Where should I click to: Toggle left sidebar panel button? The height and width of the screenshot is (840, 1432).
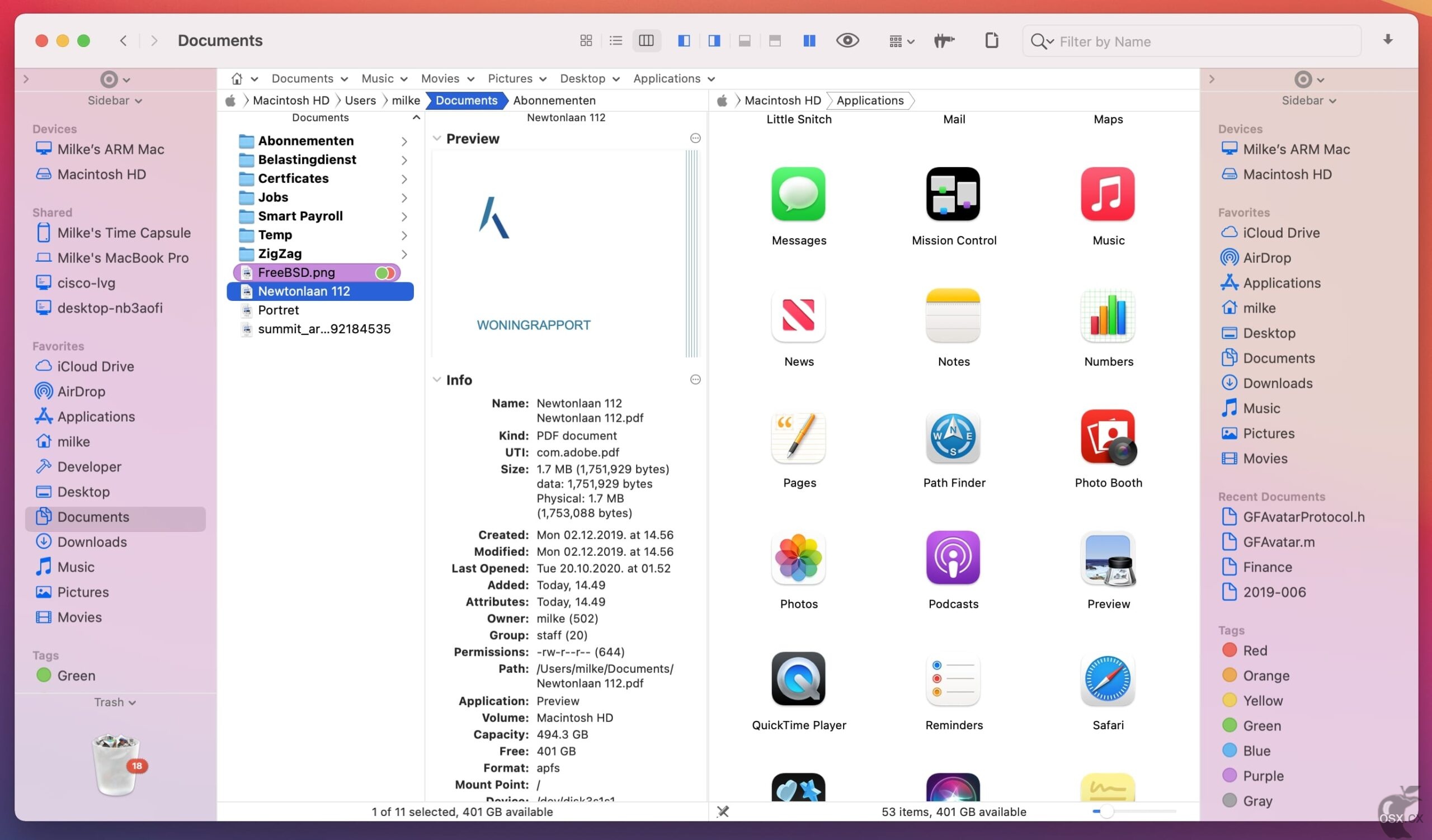[684, 40]
